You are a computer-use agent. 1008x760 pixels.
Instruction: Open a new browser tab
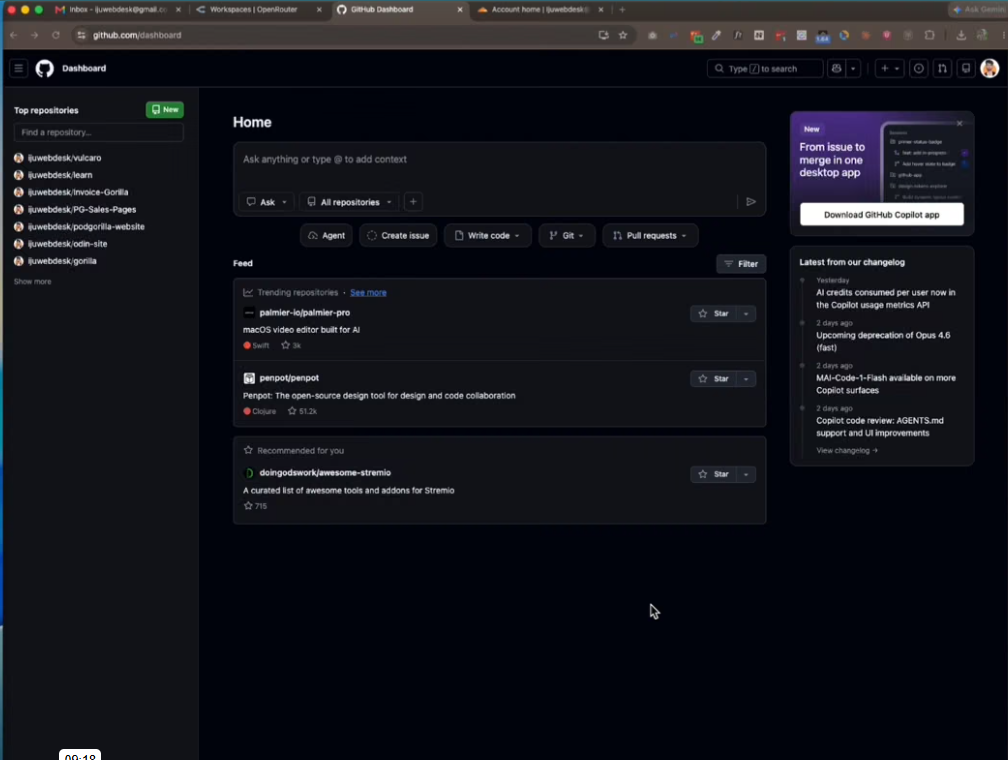click(622, 10)
